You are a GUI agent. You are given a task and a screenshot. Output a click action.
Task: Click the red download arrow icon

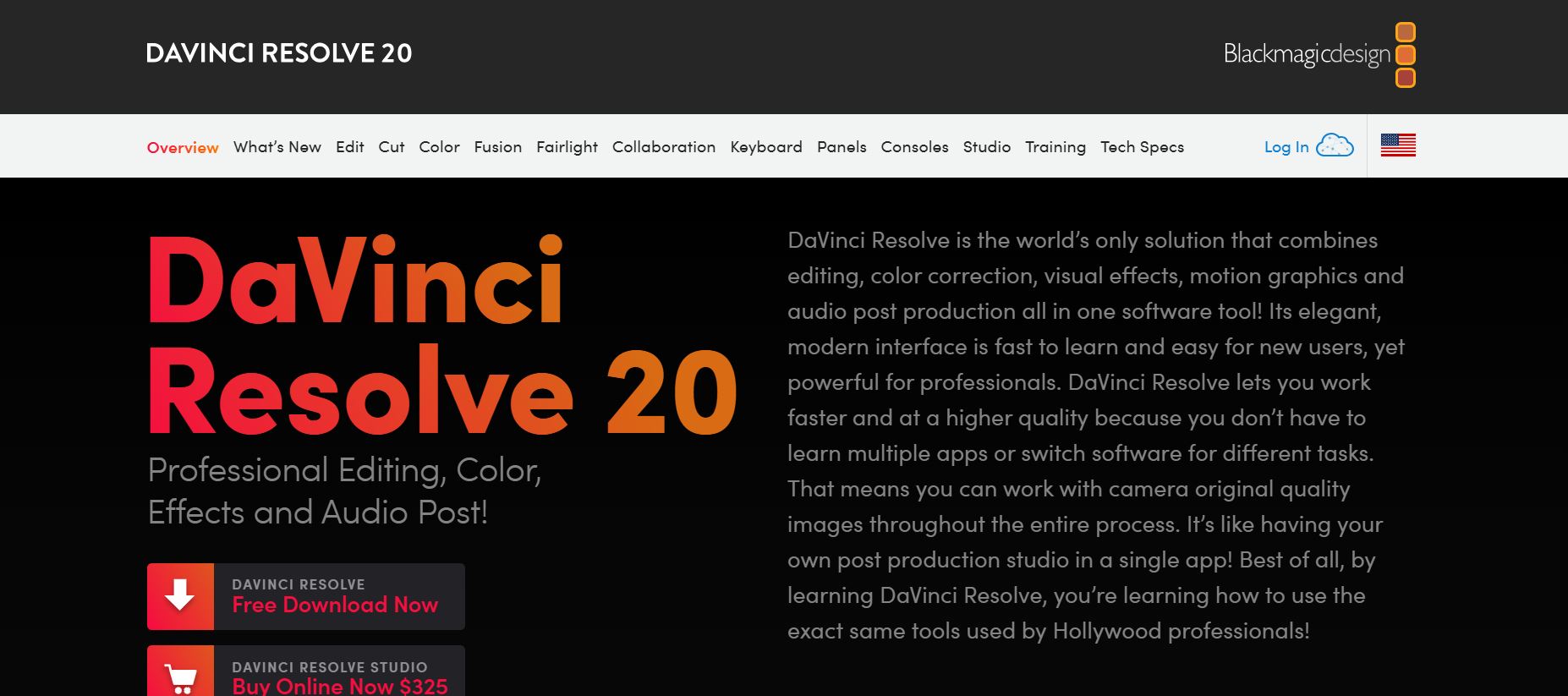coord(180,596)
